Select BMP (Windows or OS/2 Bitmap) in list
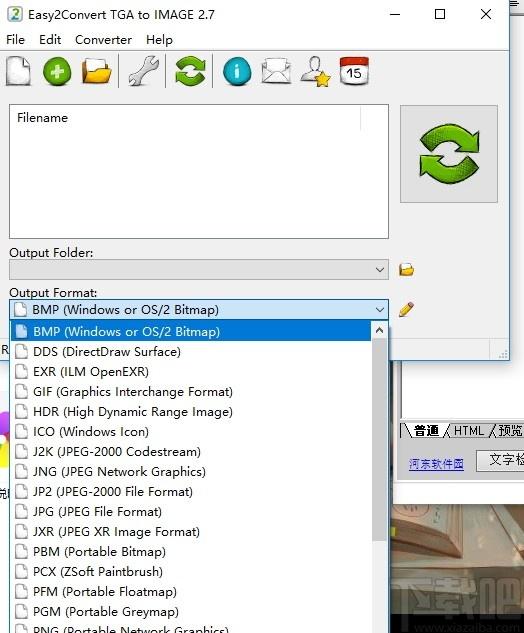The image size is (524, 633). pyautogui.click(x=190, y=331)
